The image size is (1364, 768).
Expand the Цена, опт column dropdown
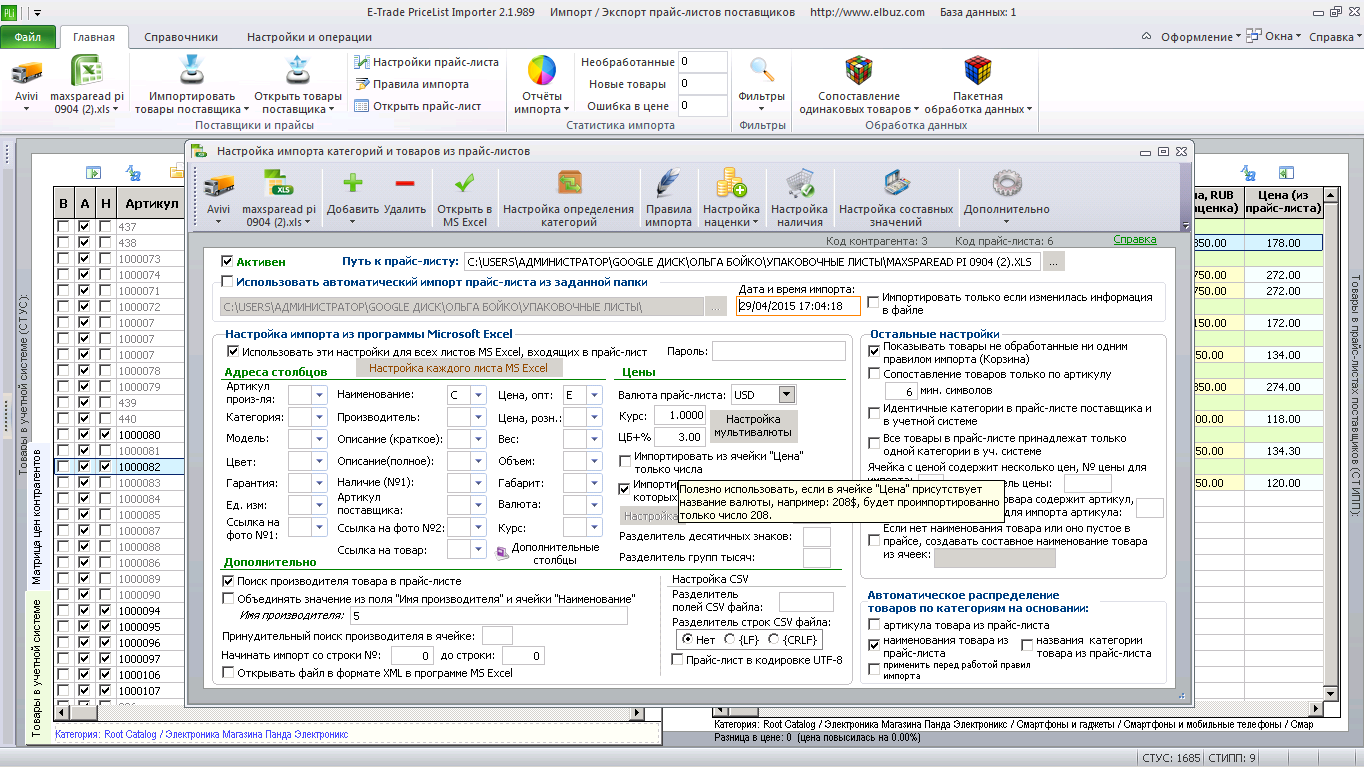pos(594,395)
